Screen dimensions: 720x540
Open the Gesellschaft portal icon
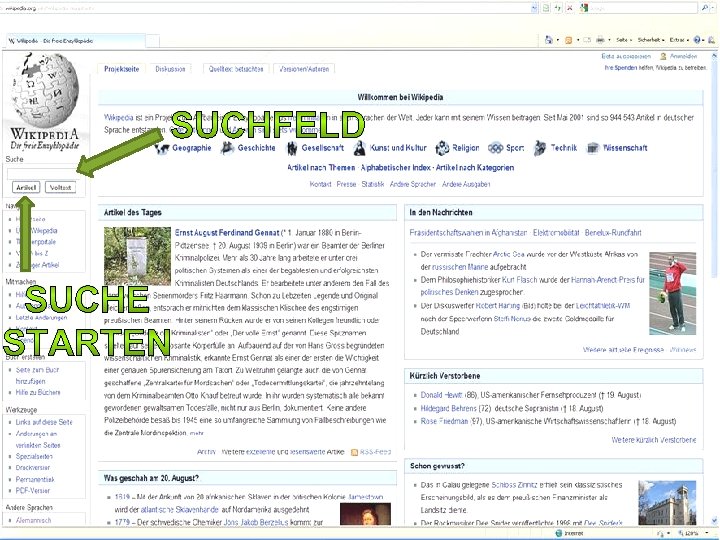[292, 148]
